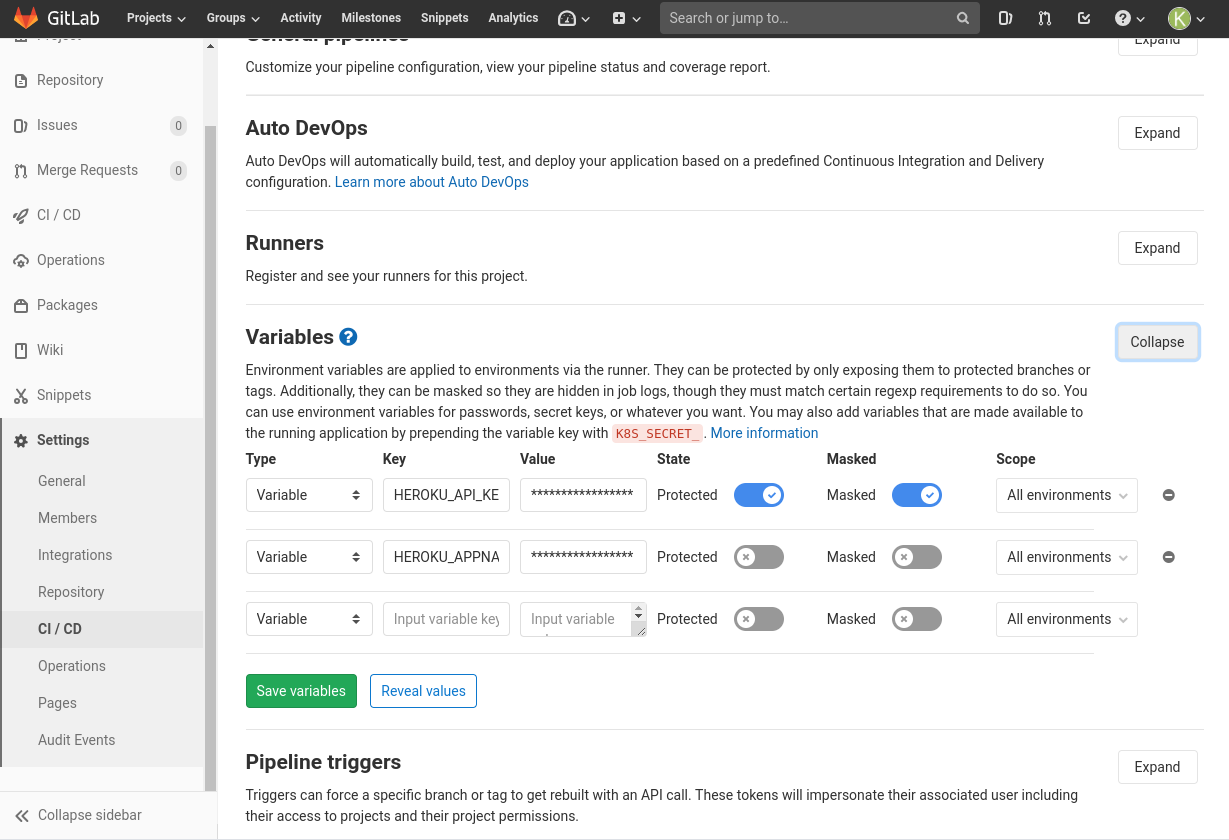Open the Merge Requests icon in top navbar
Viewport: 1229px width, 840px height.
(x=1045, y=18)
